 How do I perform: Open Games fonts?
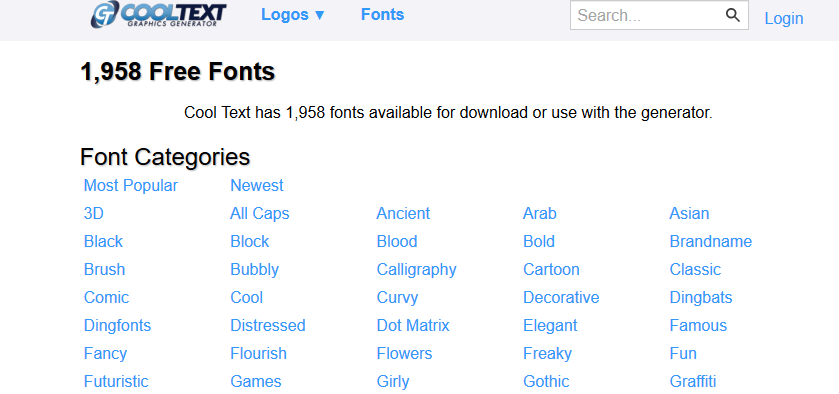tap(256, 381)
